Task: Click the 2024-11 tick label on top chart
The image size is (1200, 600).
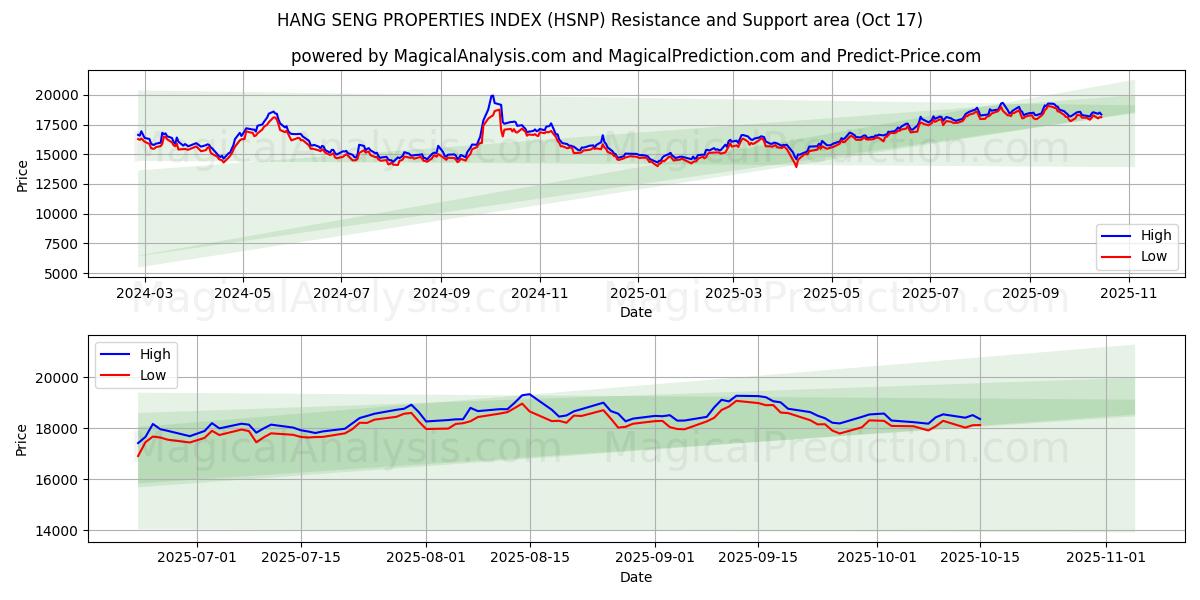Action: tap(540, 294)
